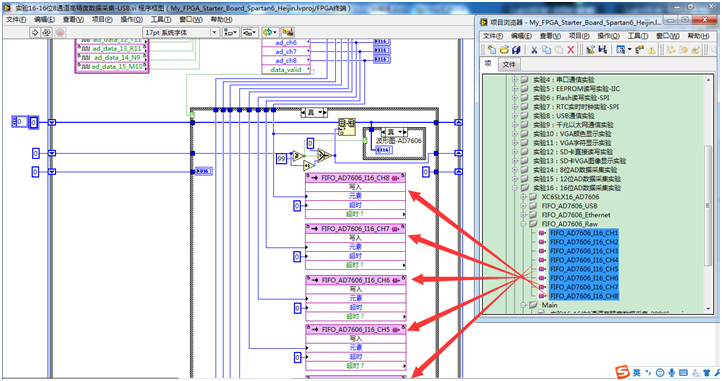This screenshot has width=722, height=381.
Task: Select FIFO_AD7606_I16_CH1 in the project tree
Action: tap(584, 233)
